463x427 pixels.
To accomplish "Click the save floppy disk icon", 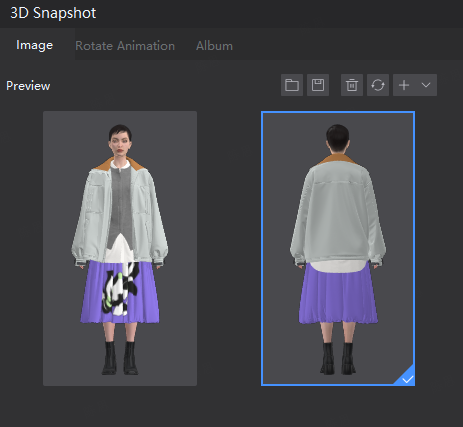I will (x=318, y=85).
